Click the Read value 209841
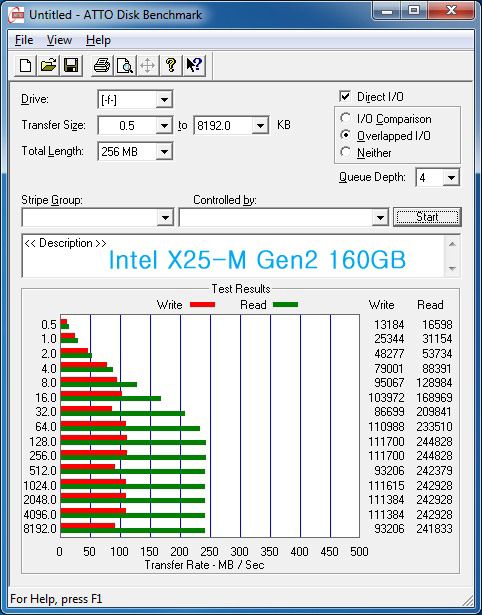The image size is (482, 615). tap(434, 412)
